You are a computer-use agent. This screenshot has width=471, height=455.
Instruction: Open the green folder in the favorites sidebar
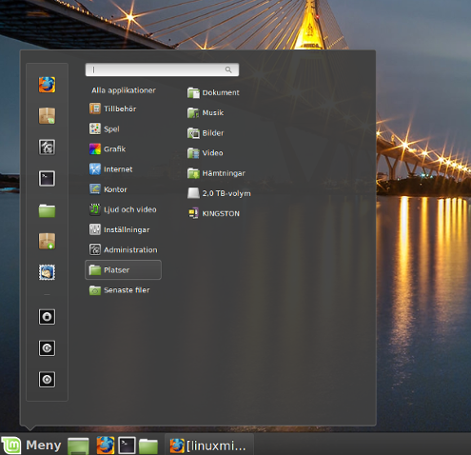click(47, 210)
